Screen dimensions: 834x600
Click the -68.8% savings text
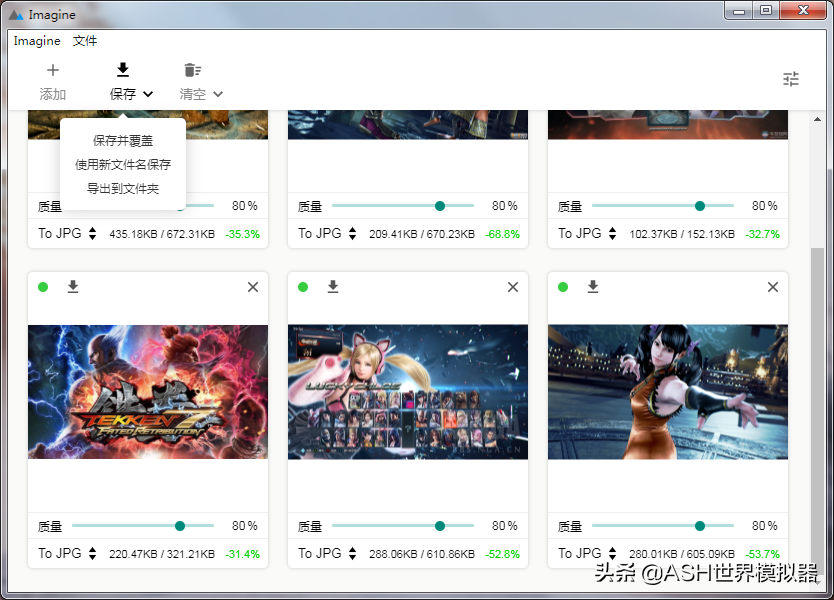503,234
